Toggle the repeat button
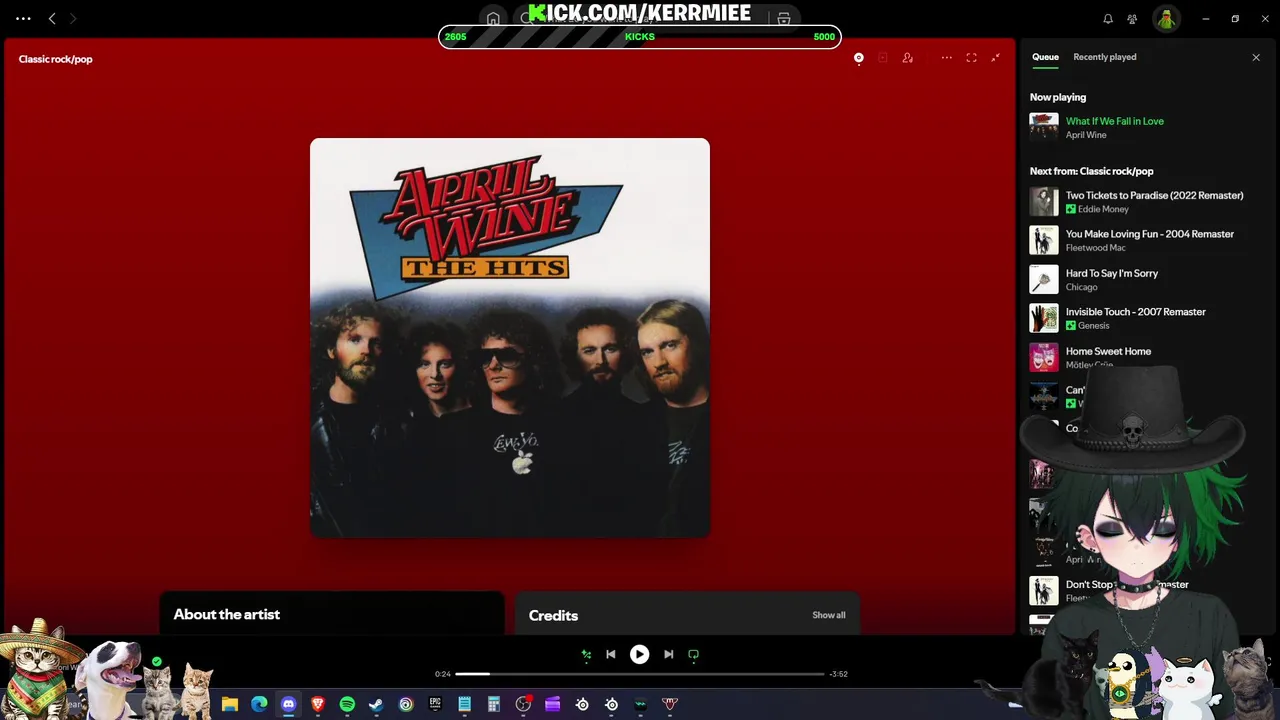The height and width of the screenshot is (720, 1280). 693,655
